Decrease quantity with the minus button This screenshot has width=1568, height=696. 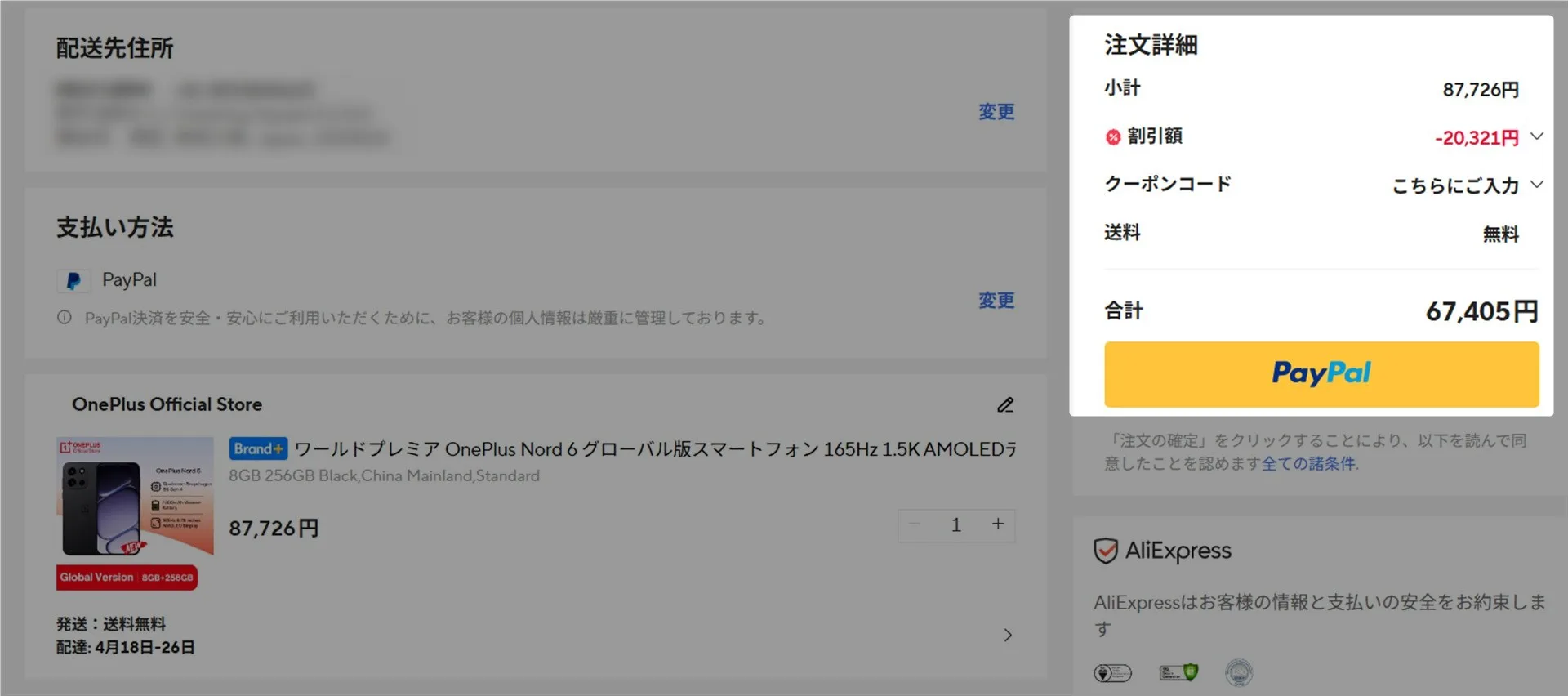click(x=915, y=524)
